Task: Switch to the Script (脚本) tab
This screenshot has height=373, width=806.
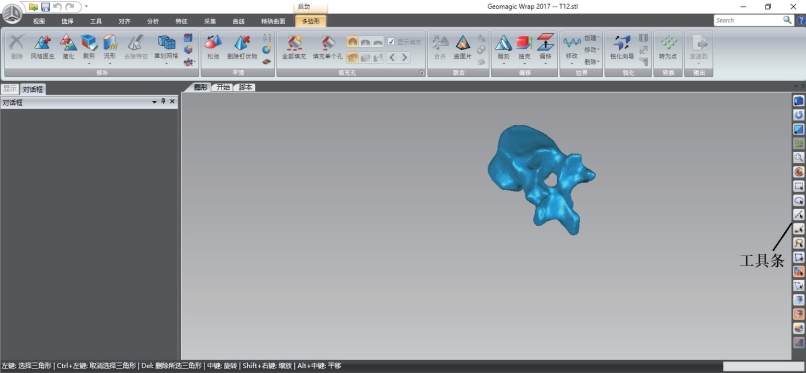Action: [x=246, y=87]
